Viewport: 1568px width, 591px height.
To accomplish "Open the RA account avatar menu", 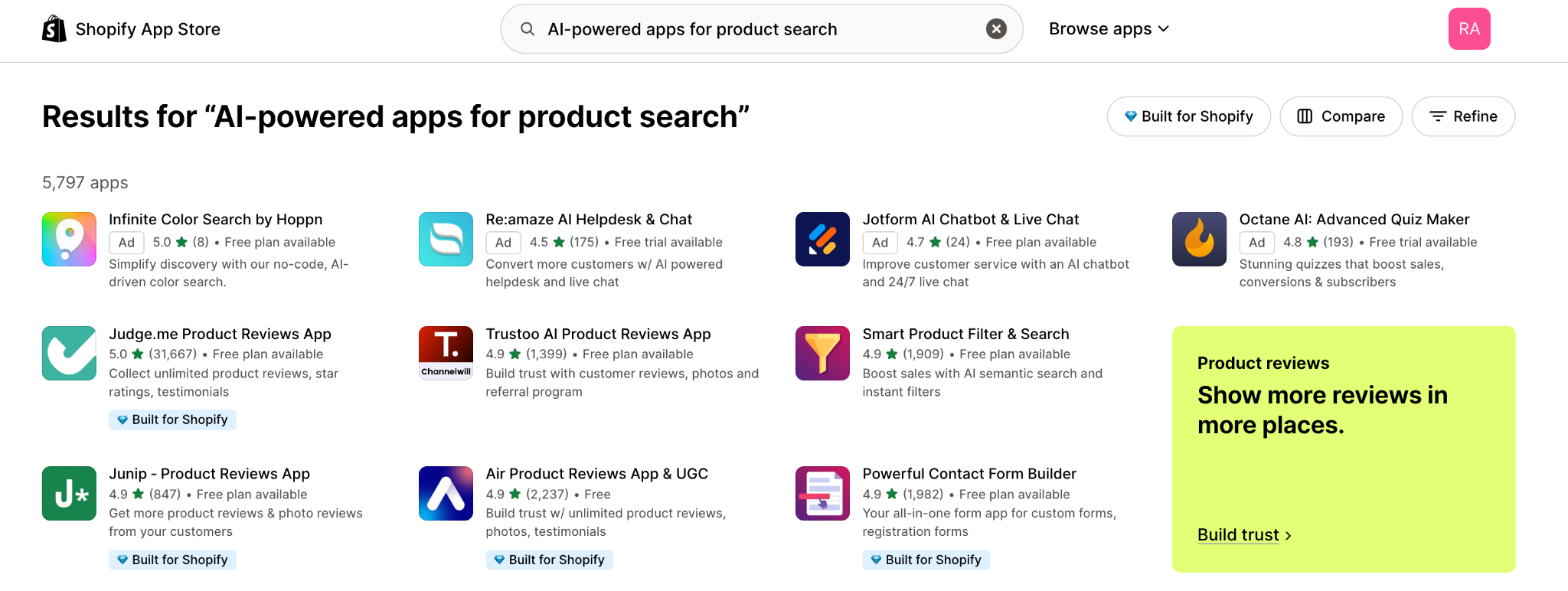I will click(x=1469, y=29).
